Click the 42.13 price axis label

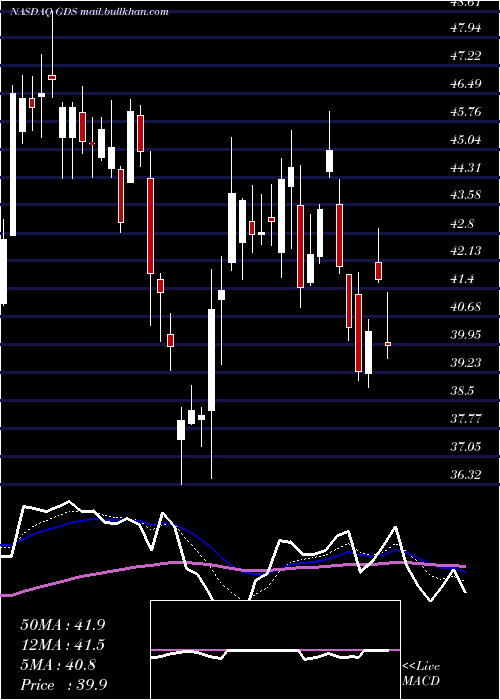tap(466, 251)
